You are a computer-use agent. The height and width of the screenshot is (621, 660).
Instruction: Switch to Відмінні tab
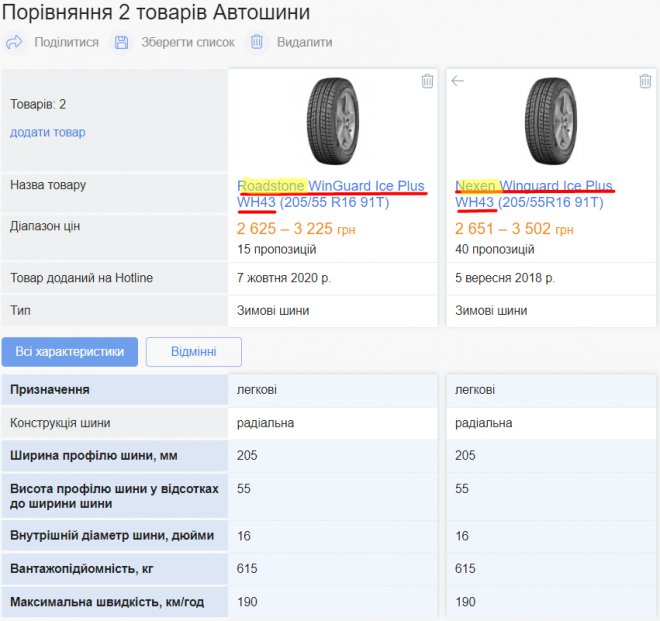pos(194,352)
